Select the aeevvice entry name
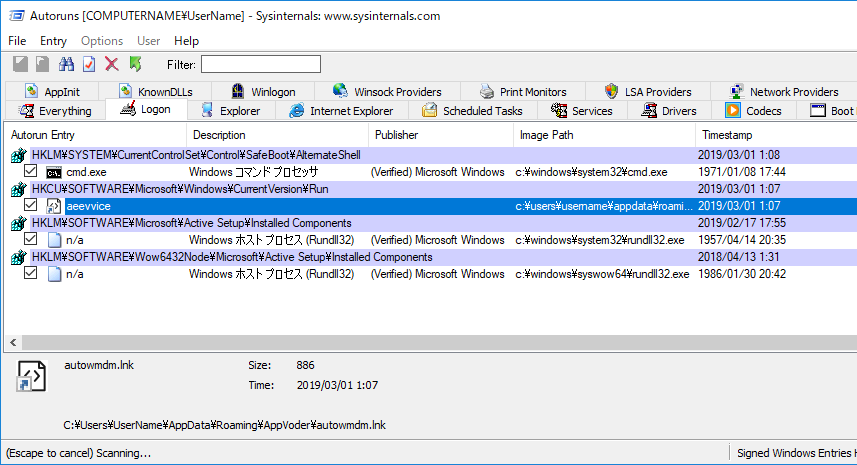This screenshot has width=857, height=465. click(x=88, y=206)
